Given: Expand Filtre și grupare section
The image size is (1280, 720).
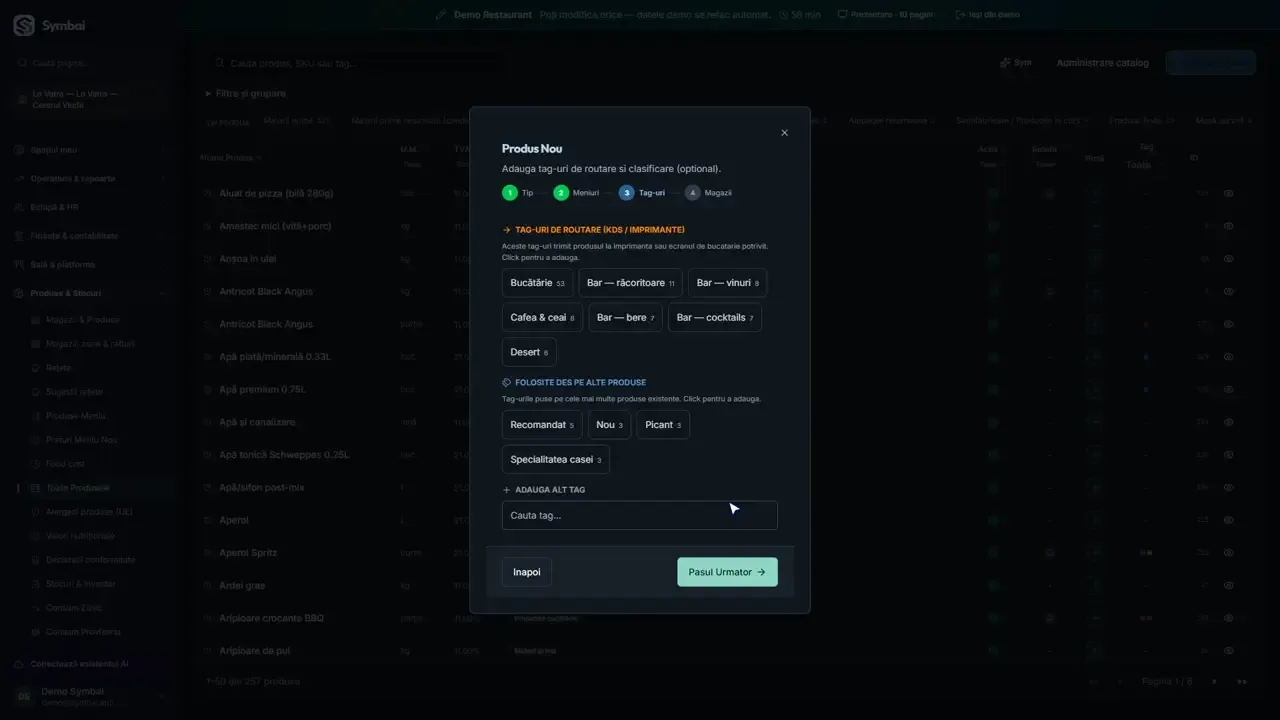Looking at the screenshot, I should coord(246,93).
